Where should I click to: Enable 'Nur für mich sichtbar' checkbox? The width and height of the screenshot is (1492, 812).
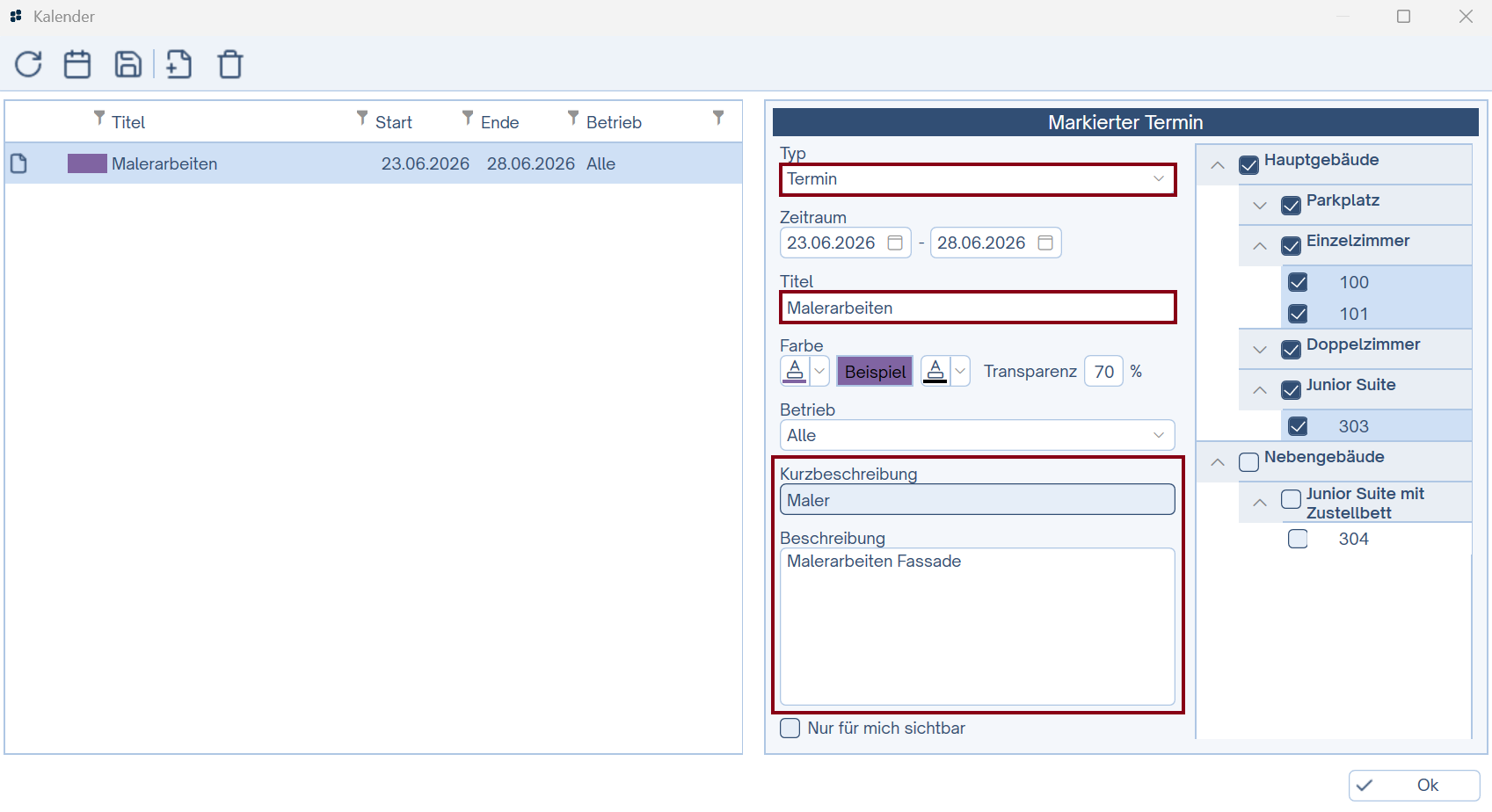click(x=790, y=729)
